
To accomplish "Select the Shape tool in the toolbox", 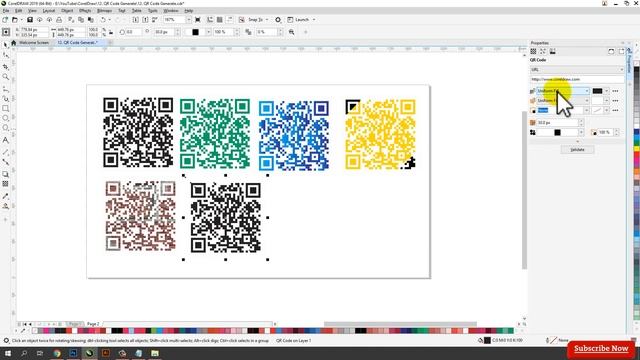I will (x=5, y=56).
